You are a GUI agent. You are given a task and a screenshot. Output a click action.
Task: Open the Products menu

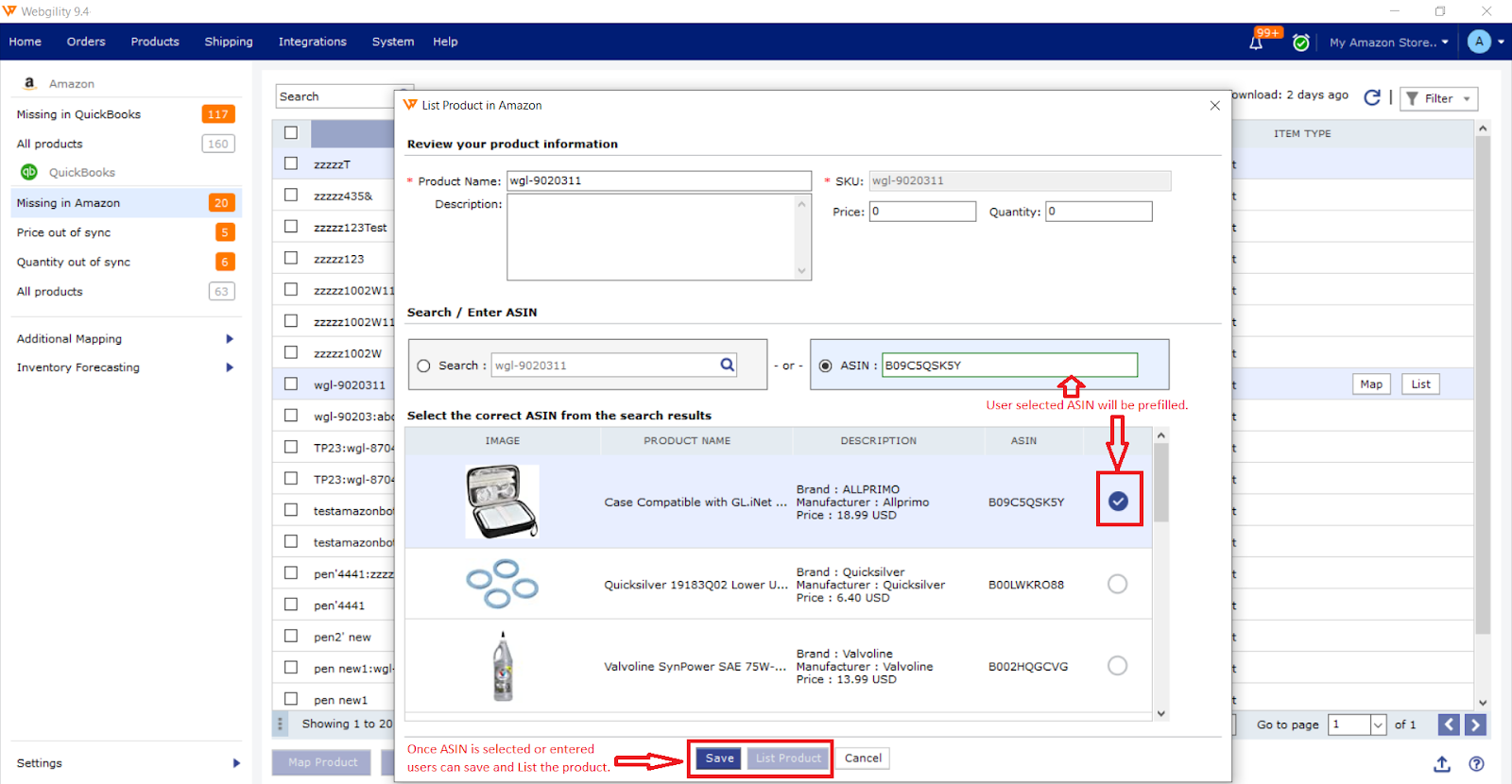(x=155, y=42)
